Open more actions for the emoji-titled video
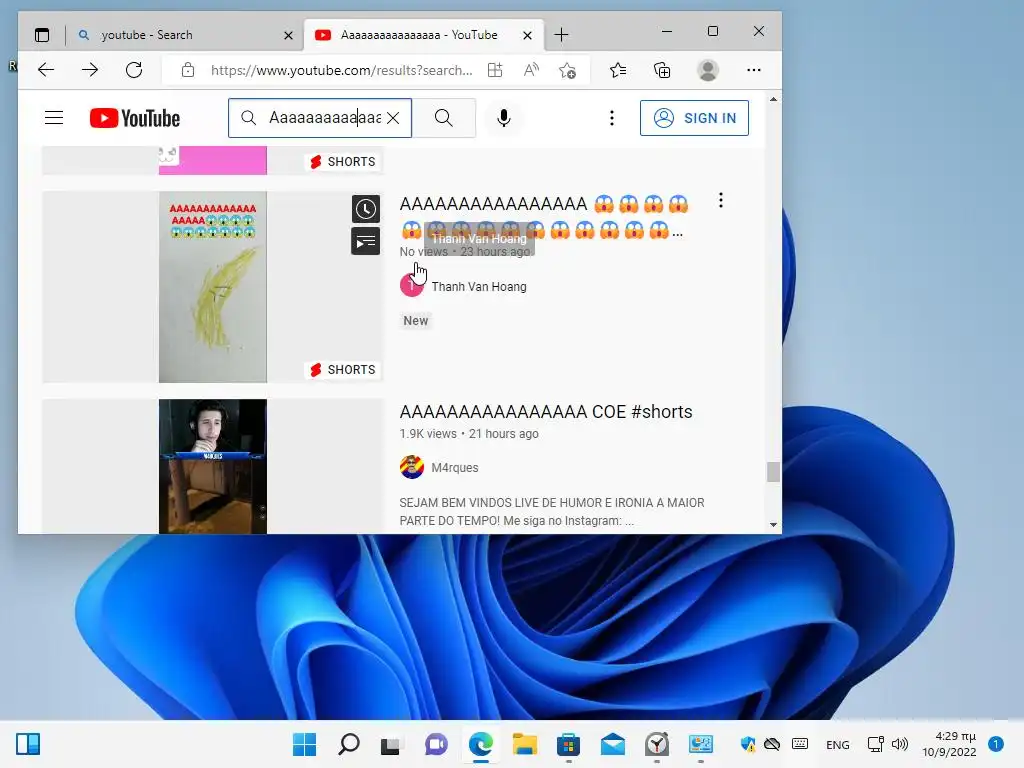This screenshot has width=1024, height=768. click(x=721, y=200)
